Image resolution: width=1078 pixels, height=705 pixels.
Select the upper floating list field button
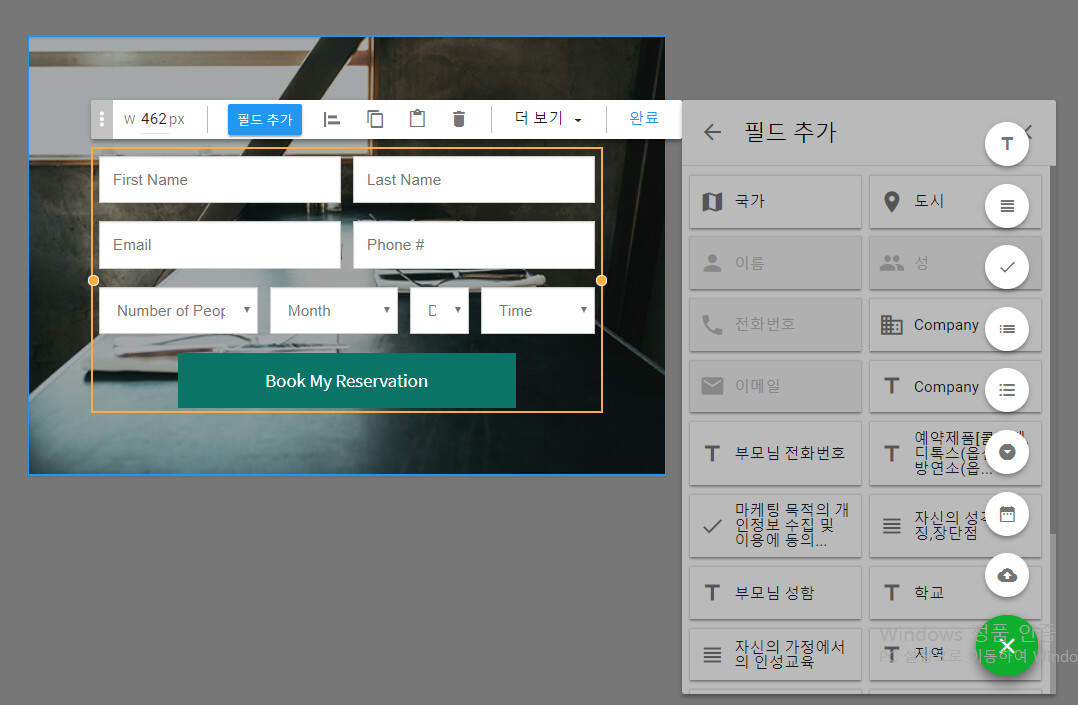point(1006,329)
